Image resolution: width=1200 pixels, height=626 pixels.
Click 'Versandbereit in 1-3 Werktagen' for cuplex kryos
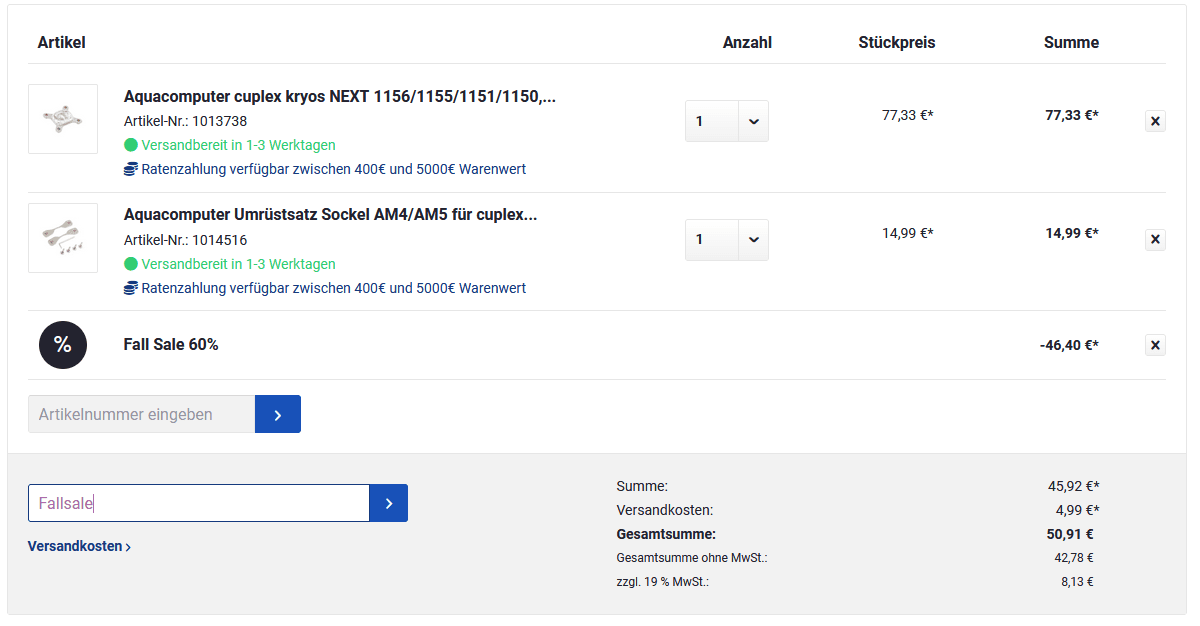tap(239, 145)
